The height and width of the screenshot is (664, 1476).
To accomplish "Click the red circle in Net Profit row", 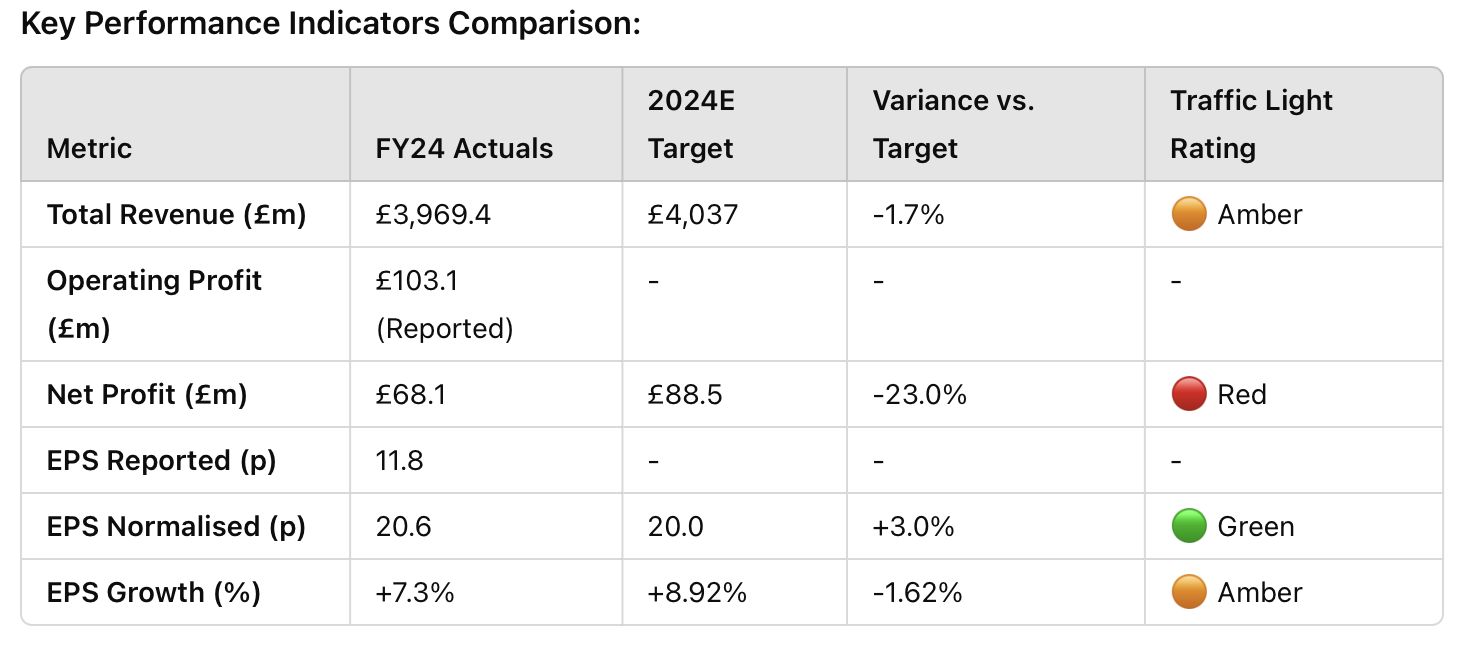I will [x=1188, y=394].
